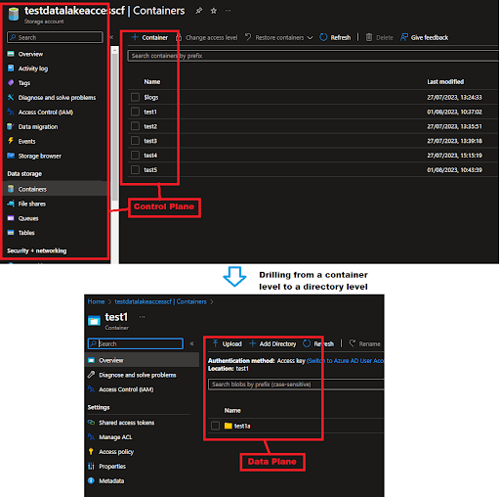Add a new Container
This screenshot has height=497, width=500.
(150, 37)
